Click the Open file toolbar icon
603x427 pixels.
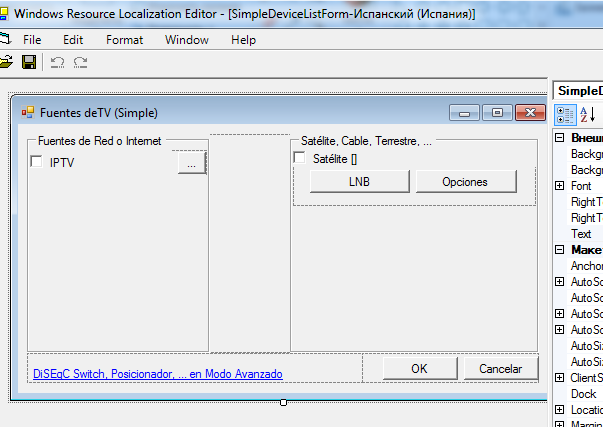(x=5, y=62)
